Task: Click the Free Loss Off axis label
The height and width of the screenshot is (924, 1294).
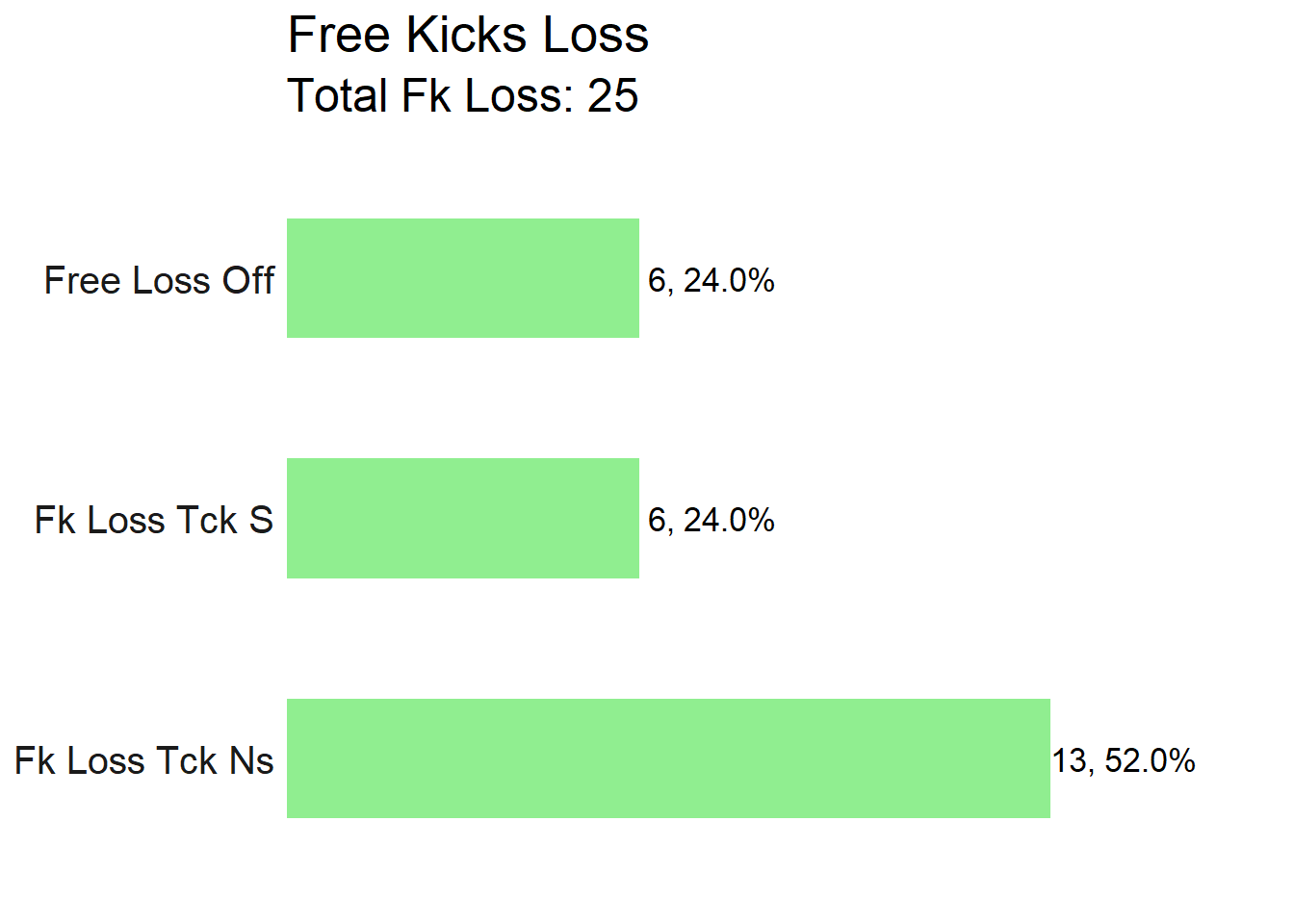Action: coord(160,280)
